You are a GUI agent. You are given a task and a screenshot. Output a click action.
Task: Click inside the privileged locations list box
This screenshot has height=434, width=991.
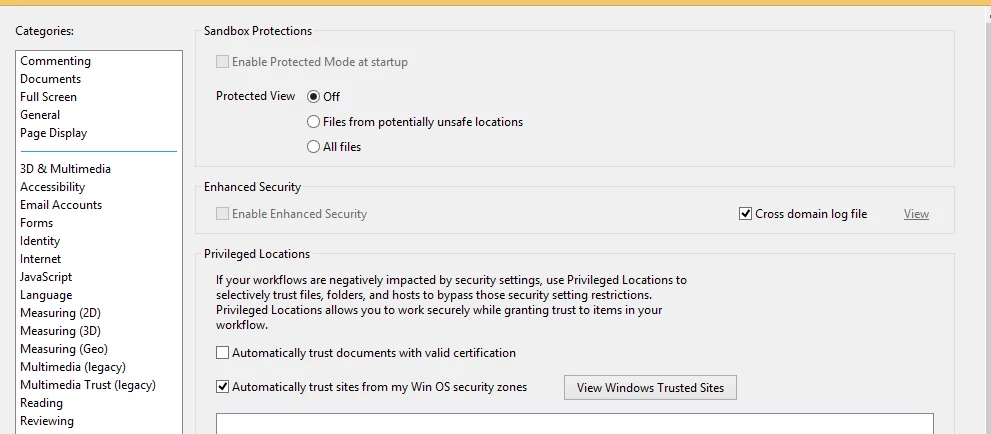tap(575, 424)
